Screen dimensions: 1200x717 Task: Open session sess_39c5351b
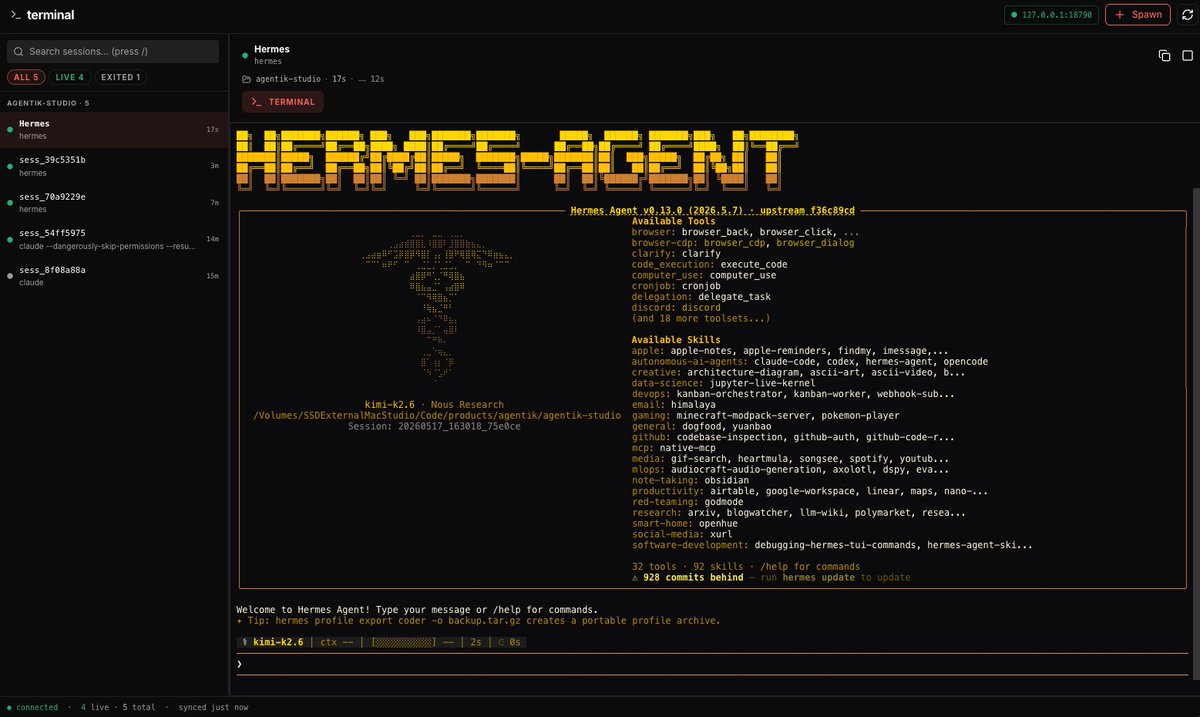(x=114, y=166)
